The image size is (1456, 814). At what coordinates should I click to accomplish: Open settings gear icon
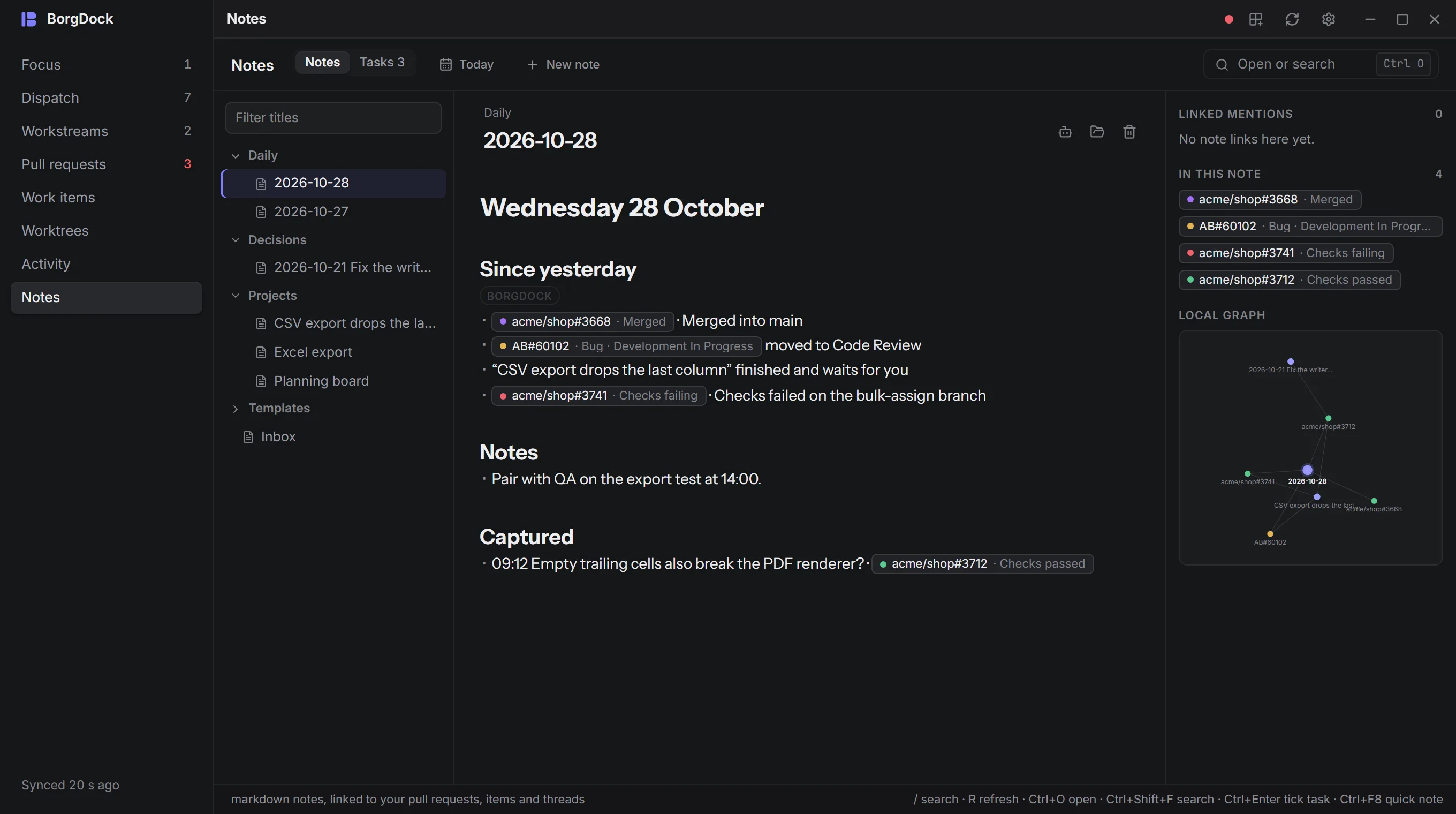[1328, 19]
